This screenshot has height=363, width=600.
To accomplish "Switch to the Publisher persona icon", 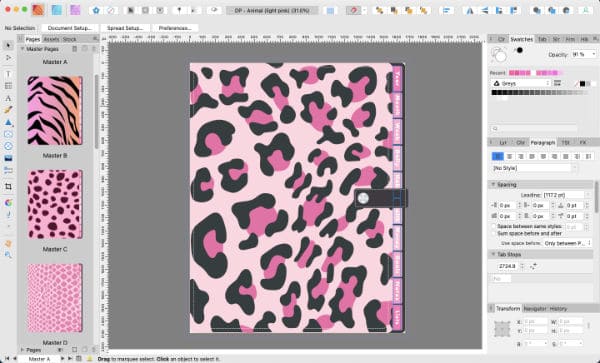I will [38, 10].
